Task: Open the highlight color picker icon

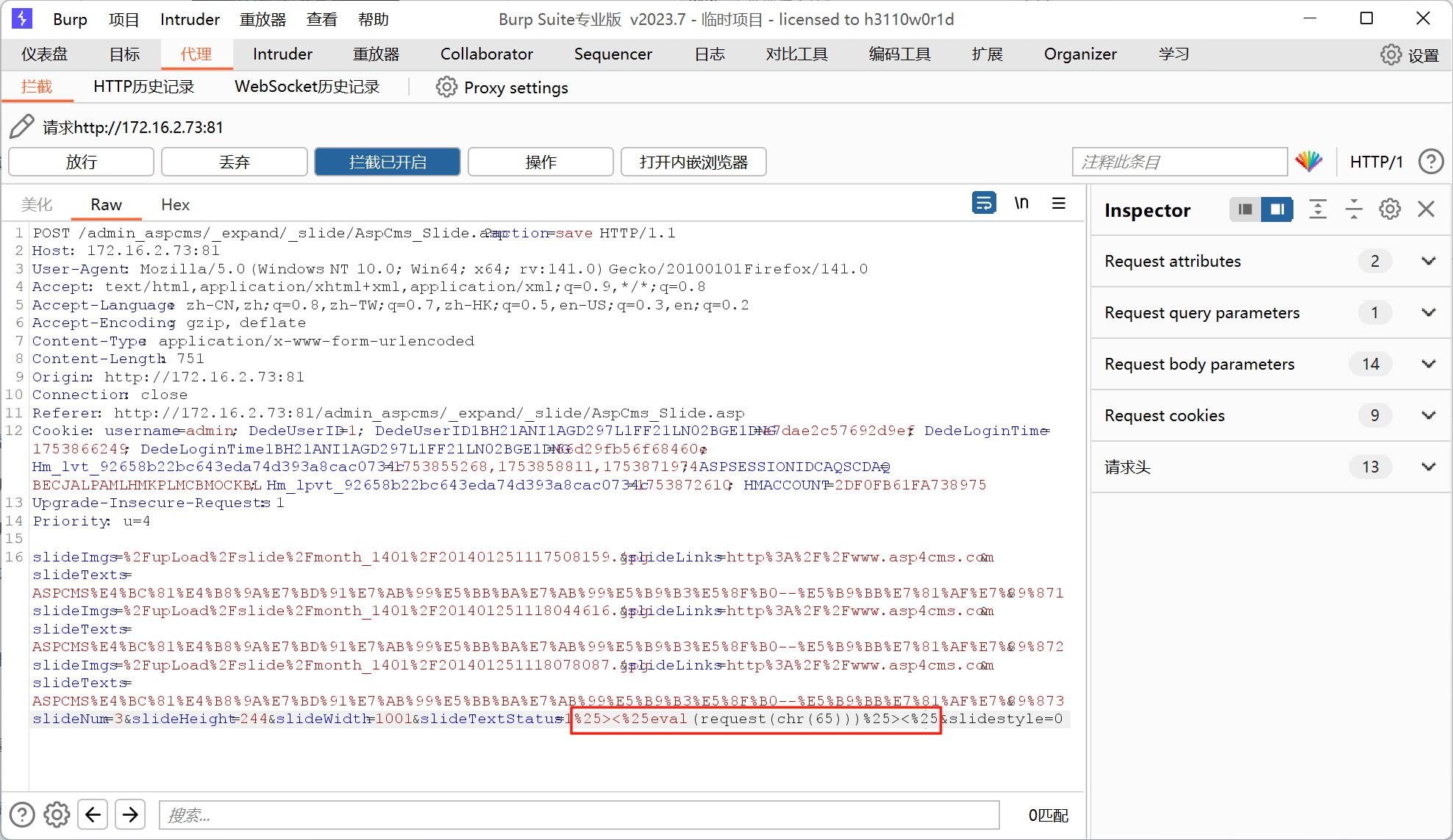Action: pyautogui.click(x=1309, y=161)
